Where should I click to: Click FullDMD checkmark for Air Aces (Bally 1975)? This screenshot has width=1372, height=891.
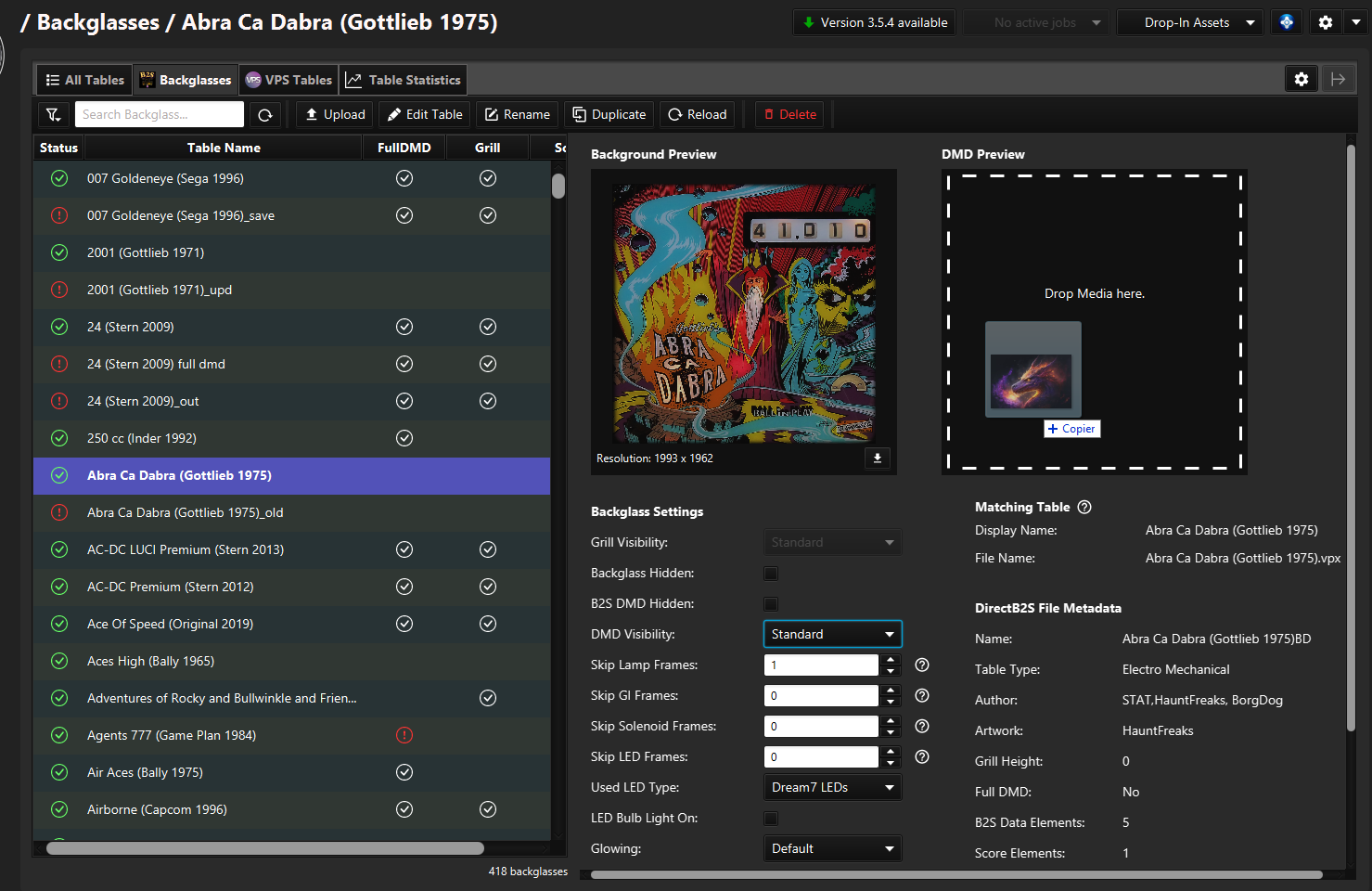pos(404,772)
